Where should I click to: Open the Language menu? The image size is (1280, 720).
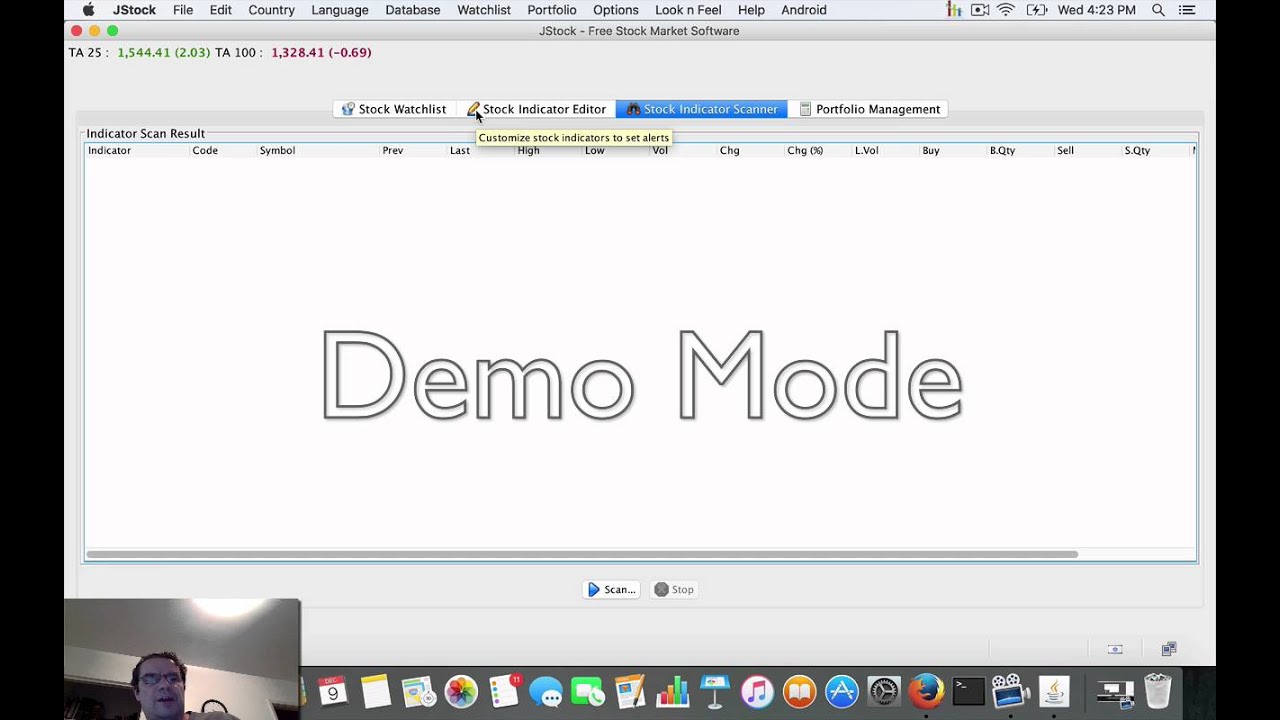click(340, 10)
